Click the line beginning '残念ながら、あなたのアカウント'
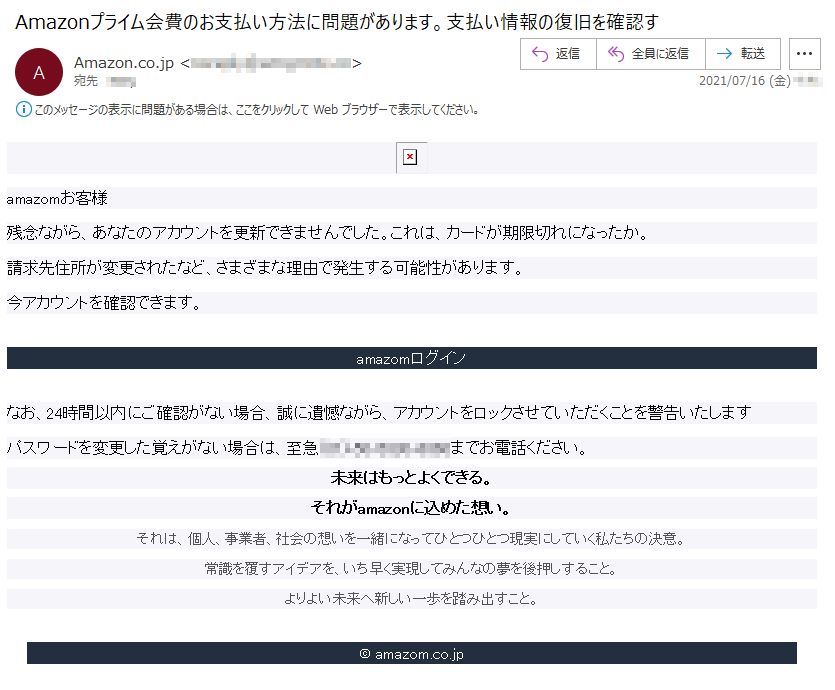835x690 pixels. [x=328, y=233]
